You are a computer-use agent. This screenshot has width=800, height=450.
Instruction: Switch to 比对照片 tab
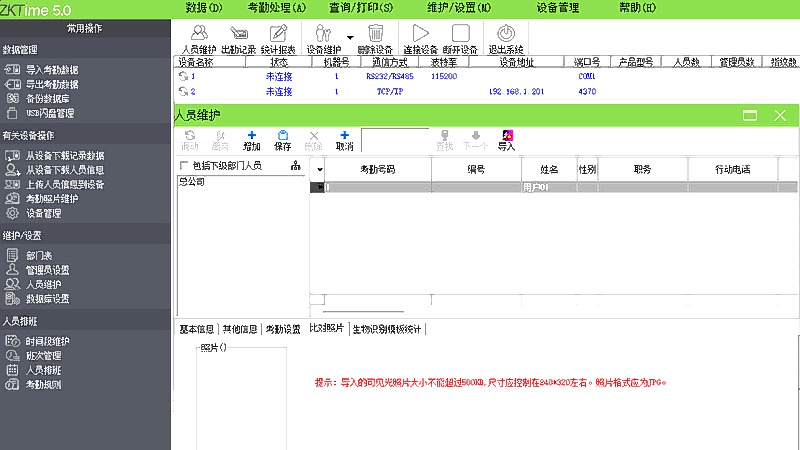click(x=327, y=328)
